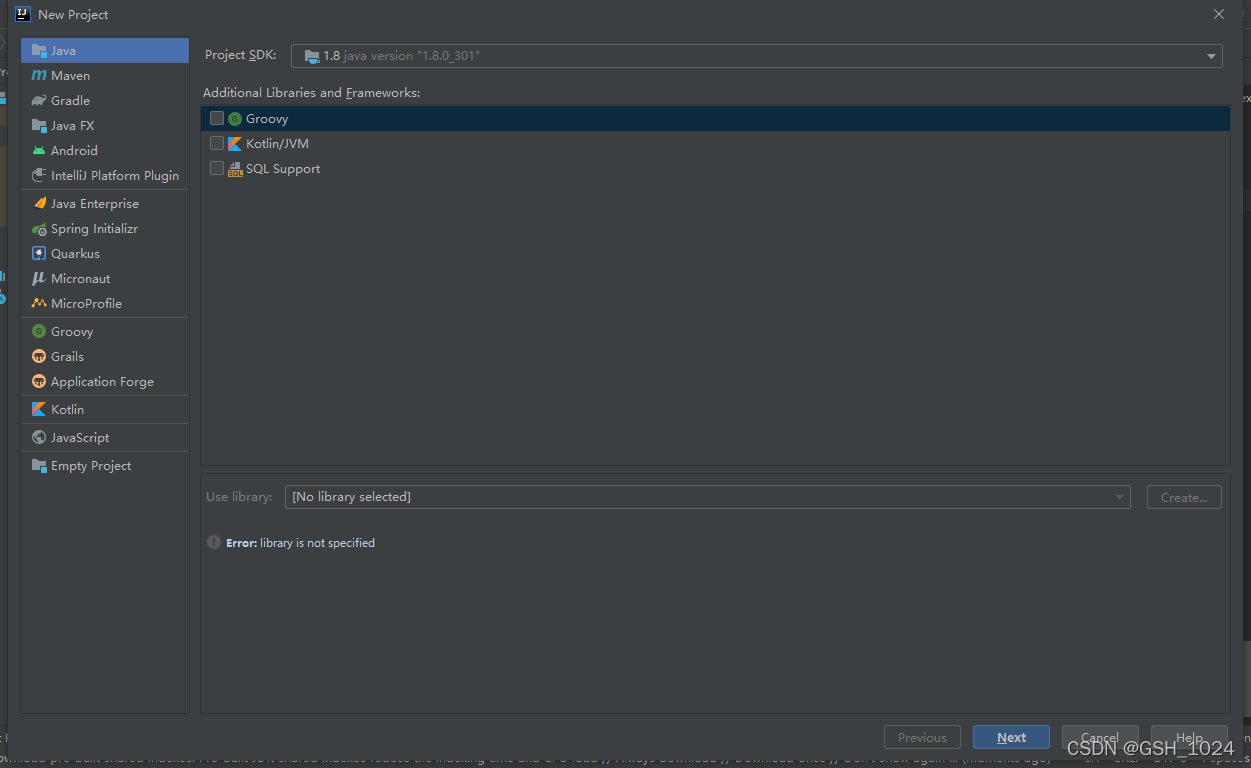Click the 'New Project' dialog title

point(73,14)
